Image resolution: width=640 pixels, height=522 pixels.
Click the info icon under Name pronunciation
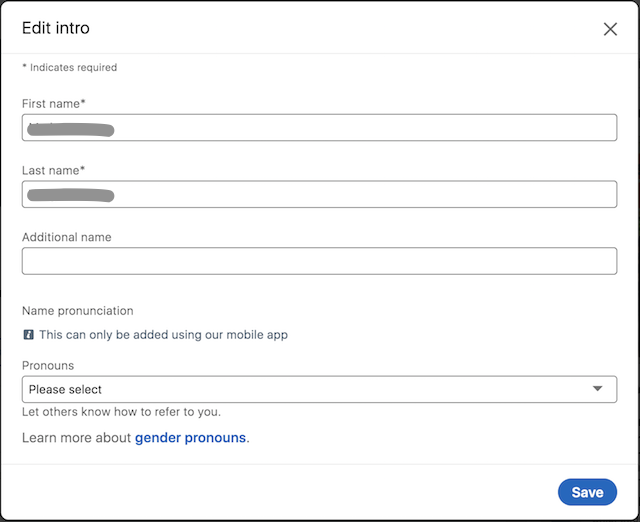click(x=29, y=335)
